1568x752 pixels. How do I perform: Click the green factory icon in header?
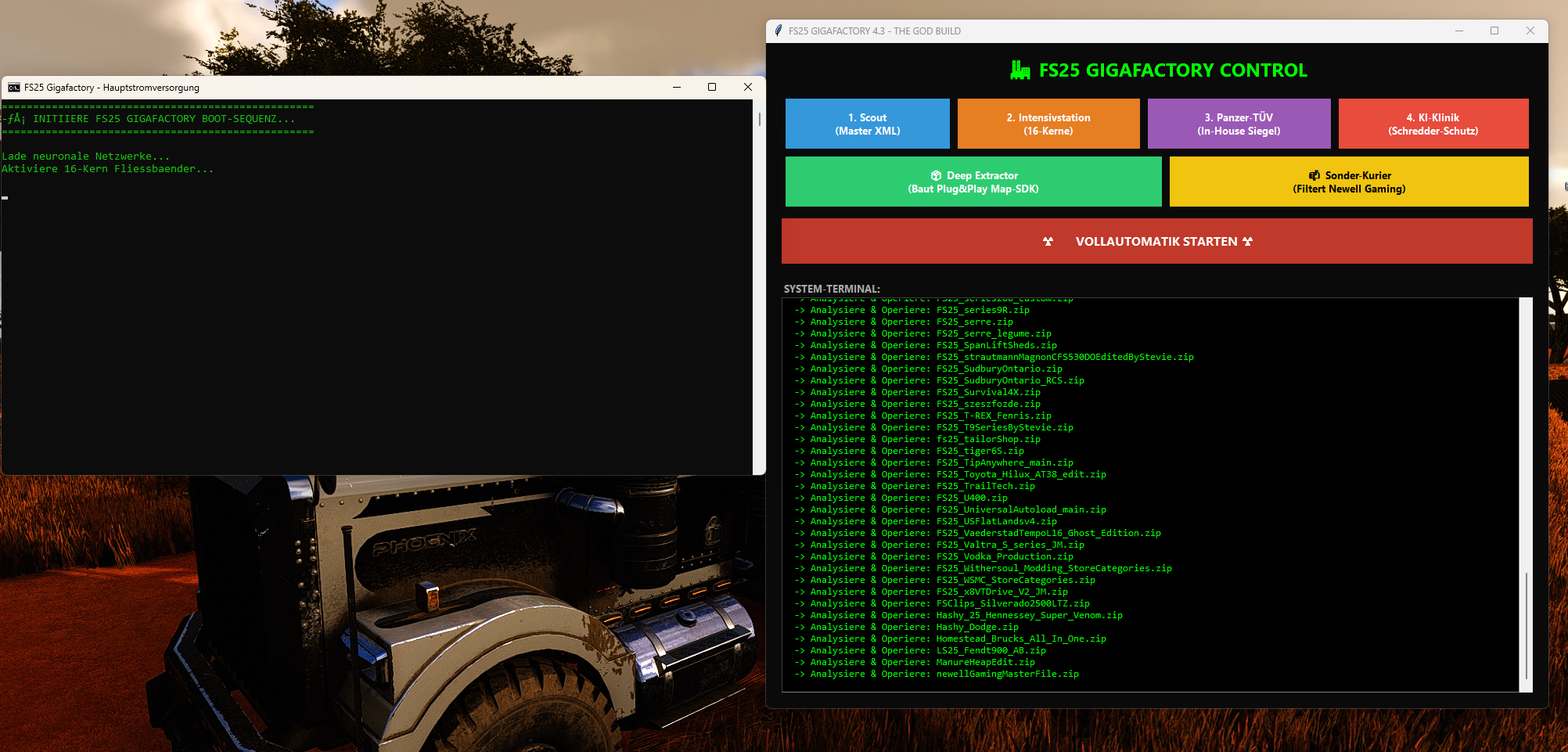1020,70
